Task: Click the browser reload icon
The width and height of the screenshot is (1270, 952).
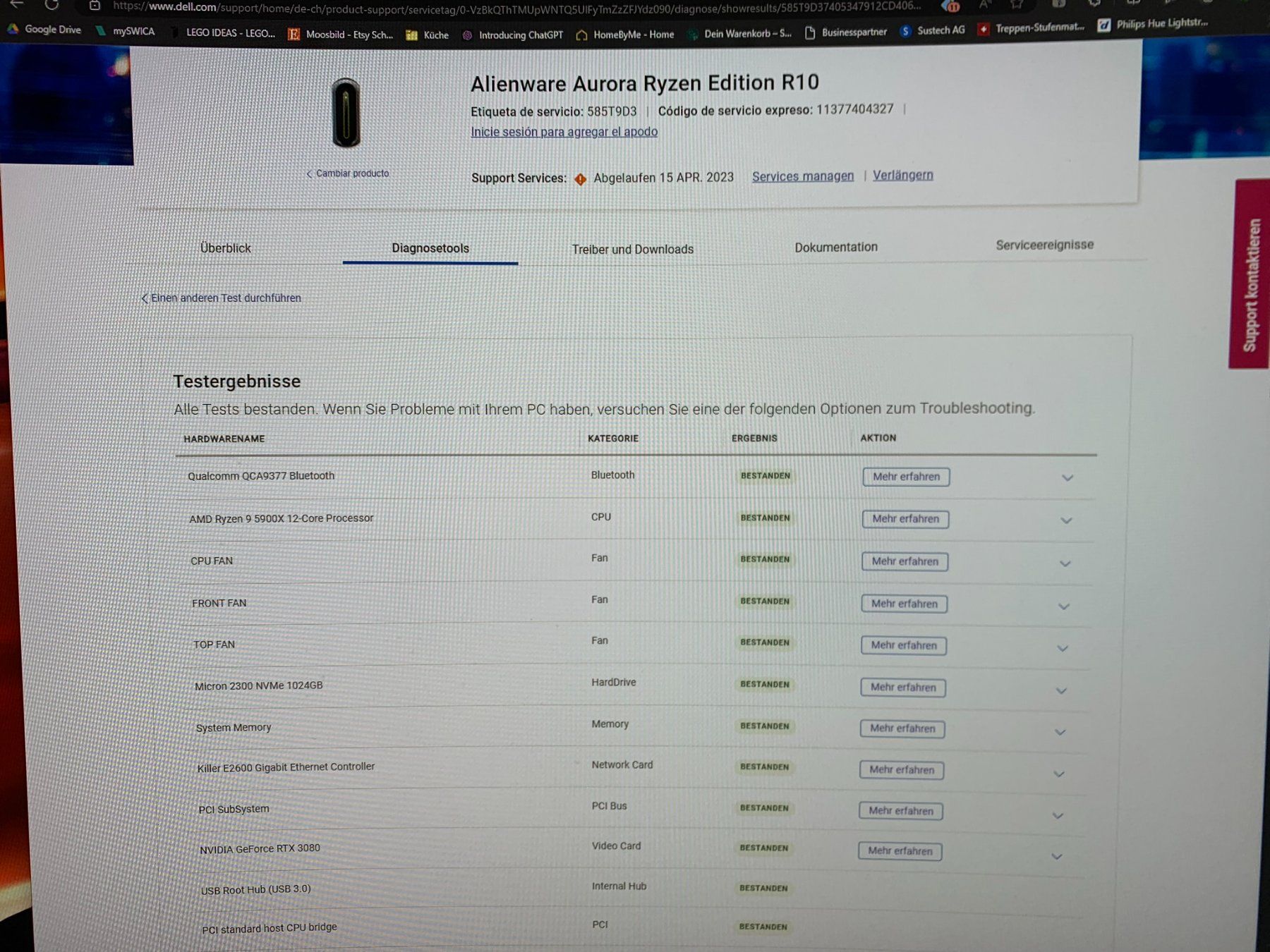Action: 52,5
